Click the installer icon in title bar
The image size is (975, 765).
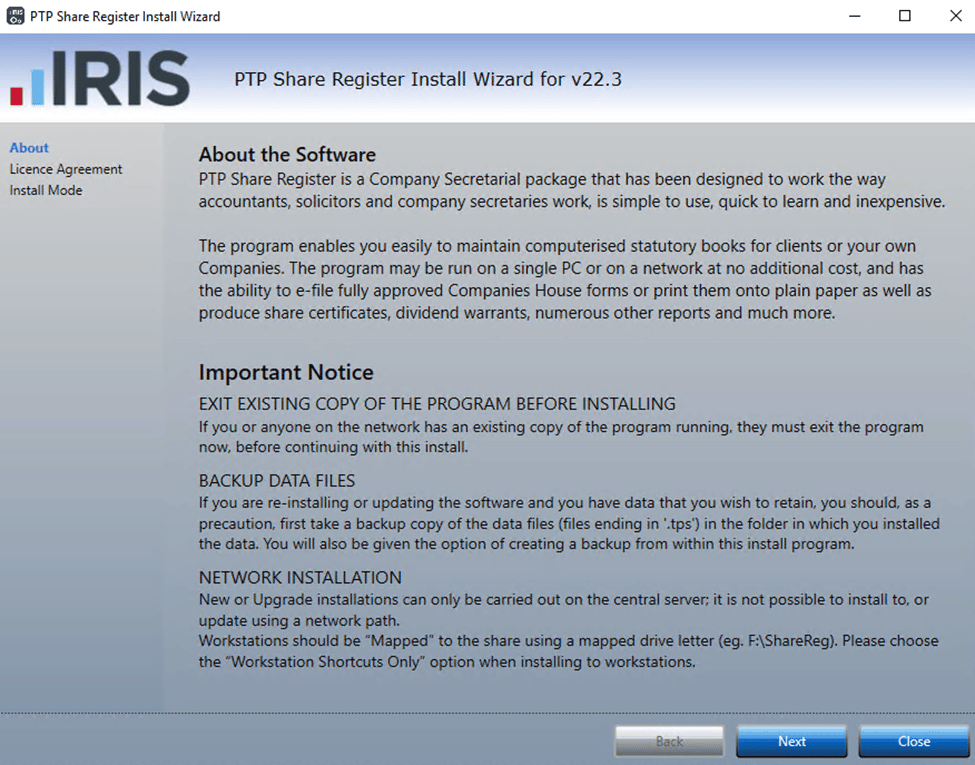click(15, 16)
